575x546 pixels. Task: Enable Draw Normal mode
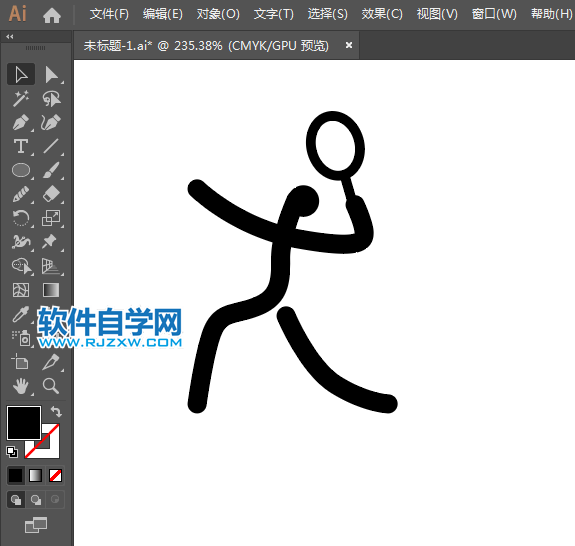tap(16, 499)
